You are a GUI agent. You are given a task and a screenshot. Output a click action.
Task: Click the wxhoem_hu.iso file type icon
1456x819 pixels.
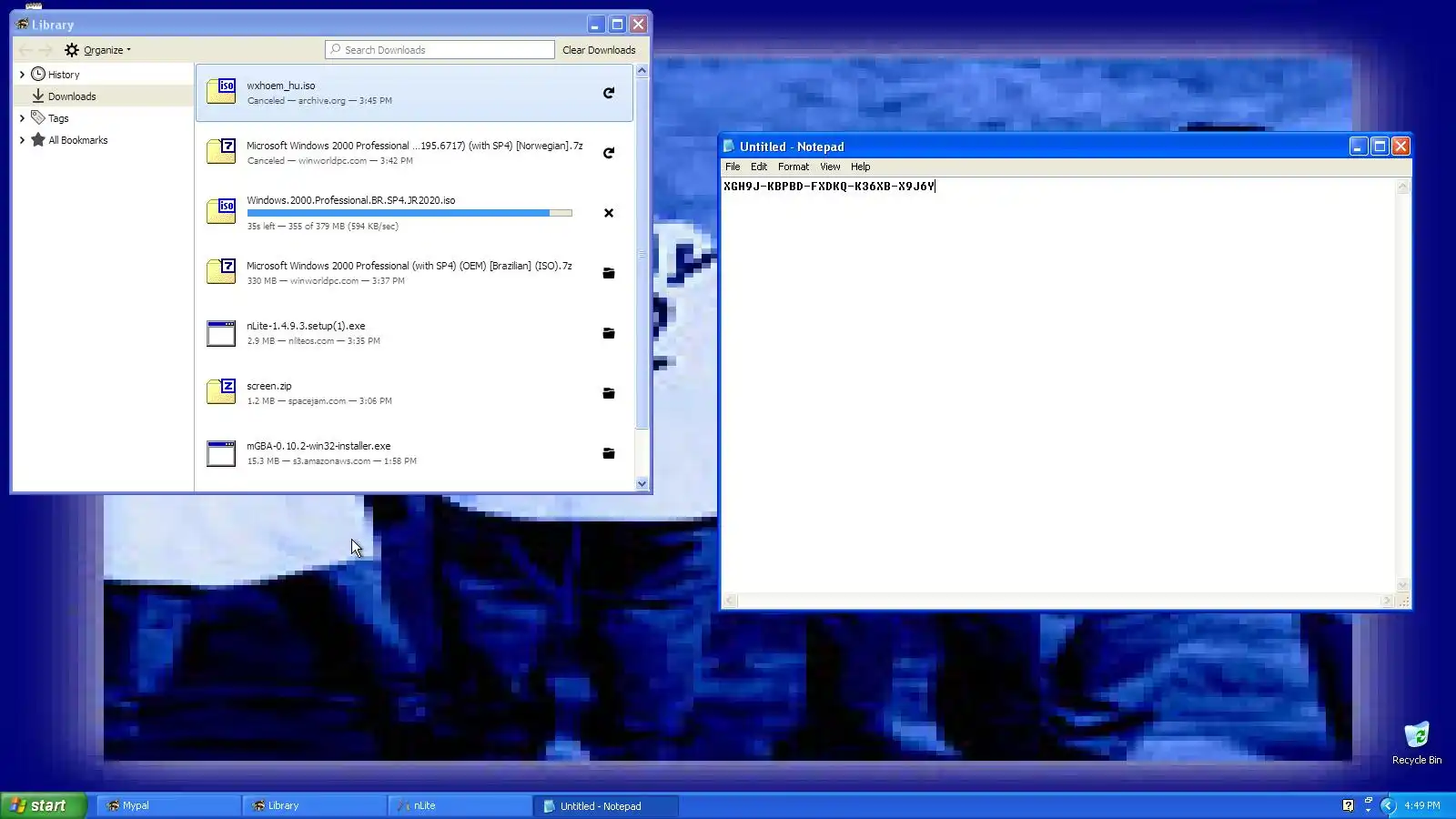[x=221, y=92]
